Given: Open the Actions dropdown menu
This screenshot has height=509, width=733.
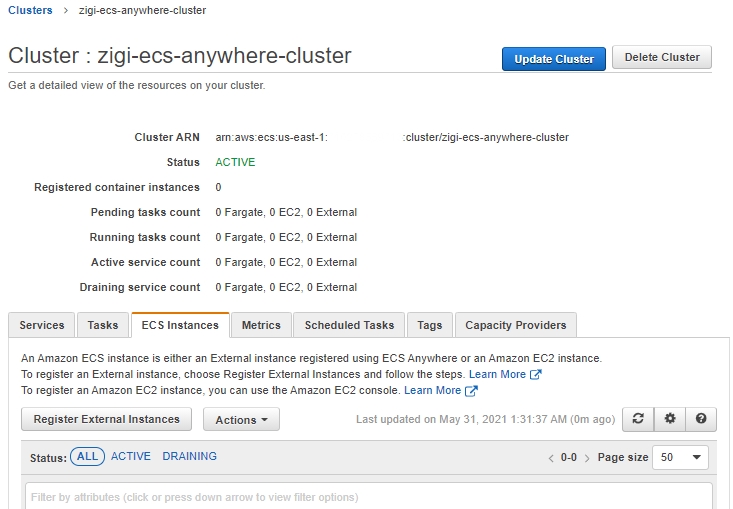Looking at the screenshot, I should click(241, 419).
